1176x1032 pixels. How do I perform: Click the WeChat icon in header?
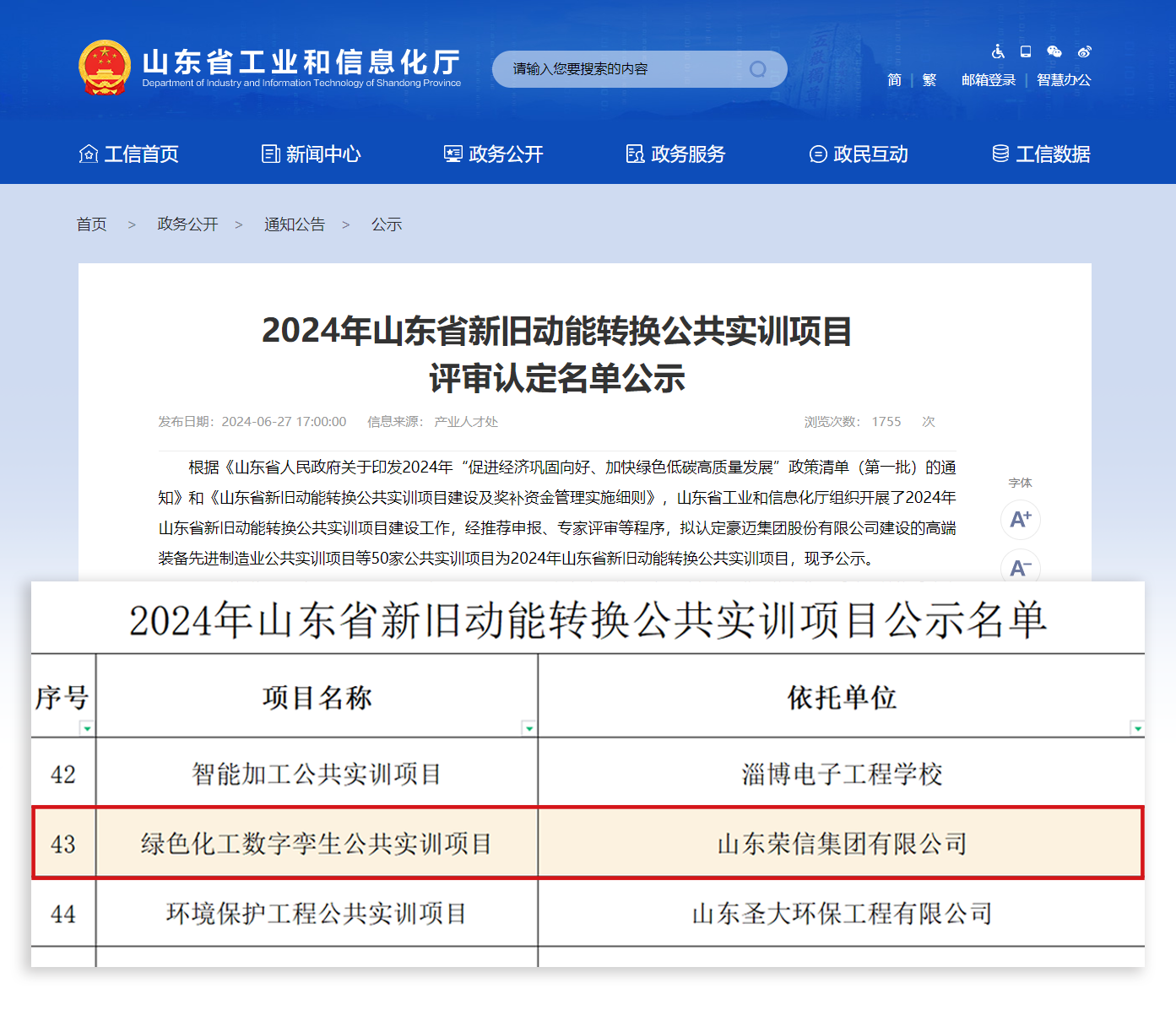point(1054,52)
